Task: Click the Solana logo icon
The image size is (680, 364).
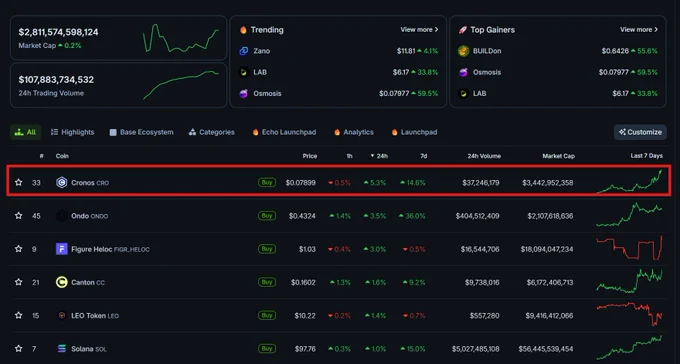Action: point(62,348)
